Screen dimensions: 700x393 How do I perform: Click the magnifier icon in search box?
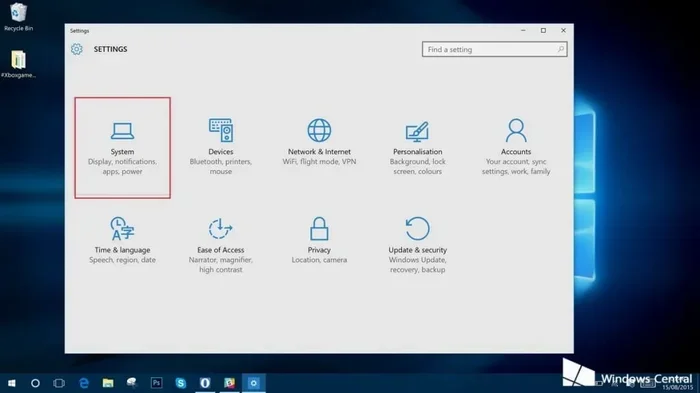pyautogui.click(x=560, y=49)
